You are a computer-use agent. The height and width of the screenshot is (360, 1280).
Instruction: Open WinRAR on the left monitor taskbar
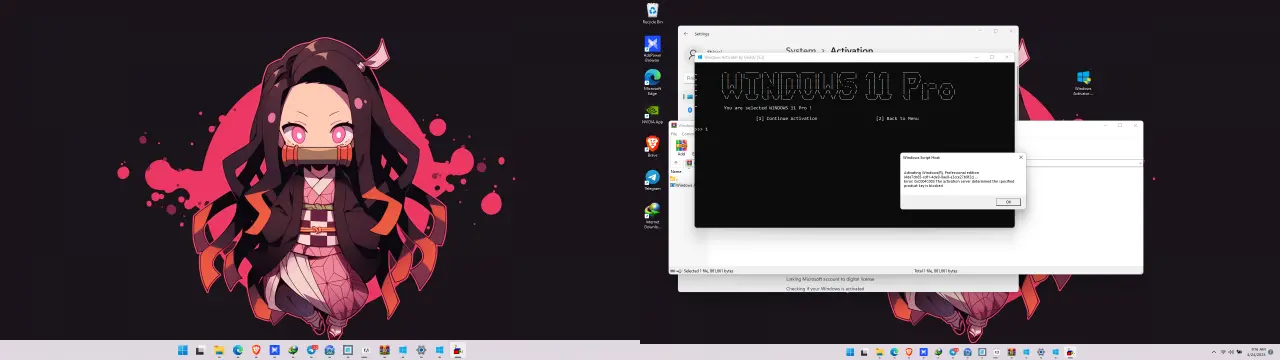[385, 350]
